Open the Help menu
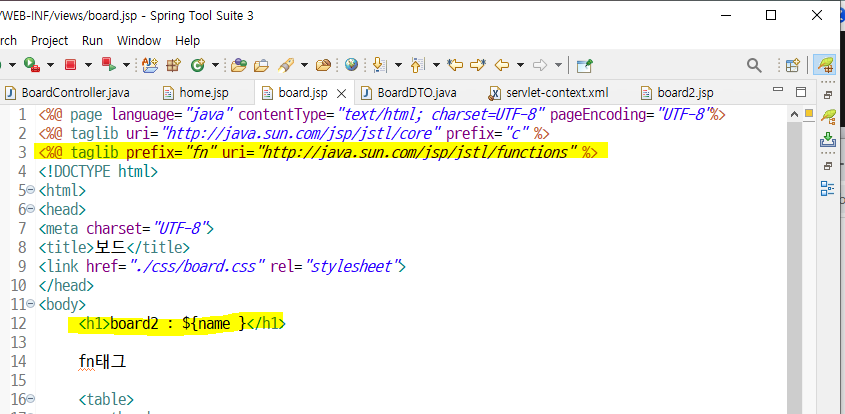The width and height of the screenshot is (845, 414). tap(188, 40)
